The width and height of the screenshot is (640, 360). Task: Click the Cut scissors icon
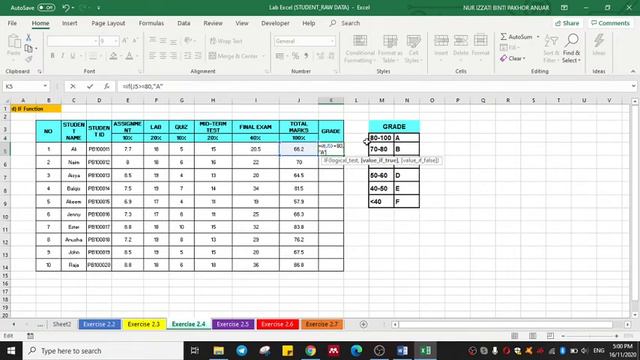click(29, 38)
